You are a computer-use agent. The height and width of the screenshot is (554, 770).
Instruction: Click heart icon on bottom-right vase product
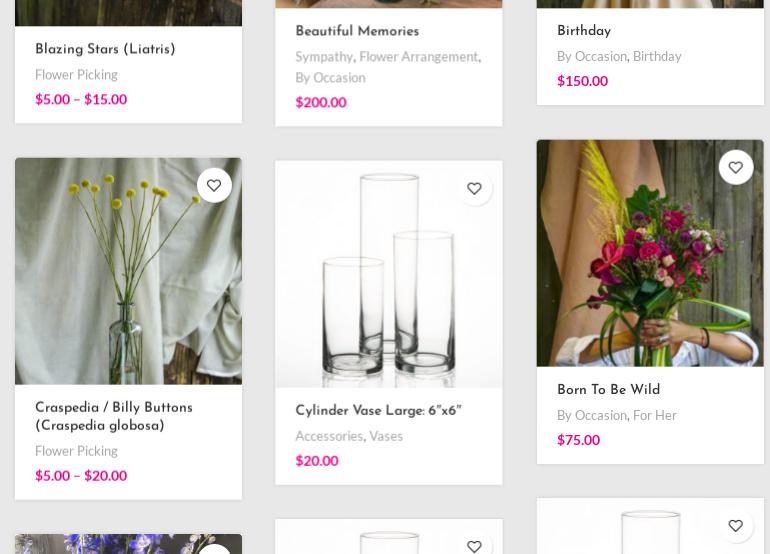735,525
